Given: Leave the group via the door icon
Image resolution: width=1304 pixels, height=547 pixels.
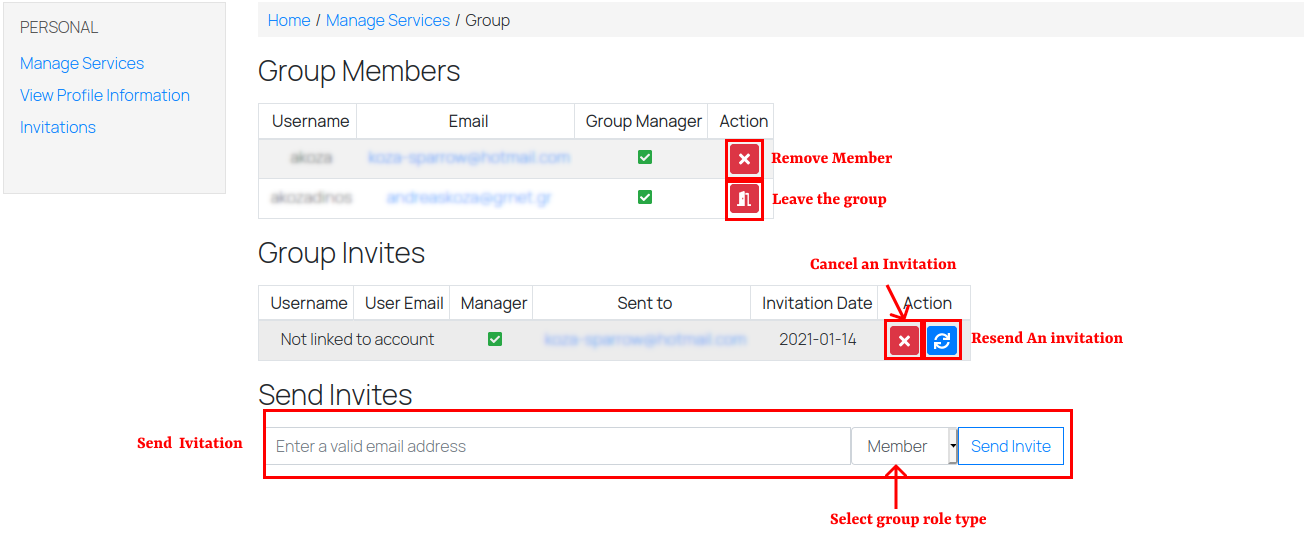Looking at the screenshot, I should click(x=744, y=200).
